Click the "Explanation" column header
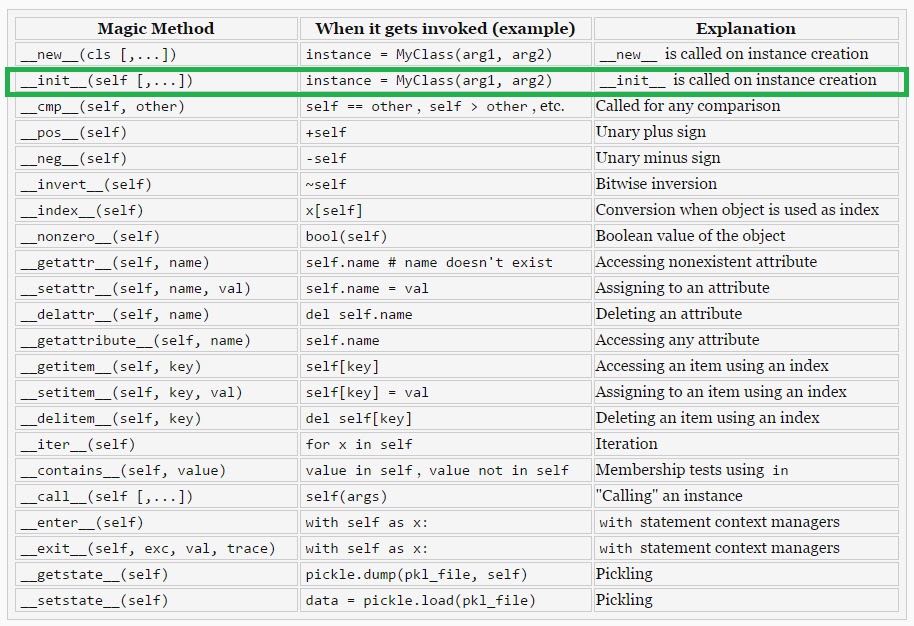This screenshot has height=626, width=914. [x=745, y=28]
